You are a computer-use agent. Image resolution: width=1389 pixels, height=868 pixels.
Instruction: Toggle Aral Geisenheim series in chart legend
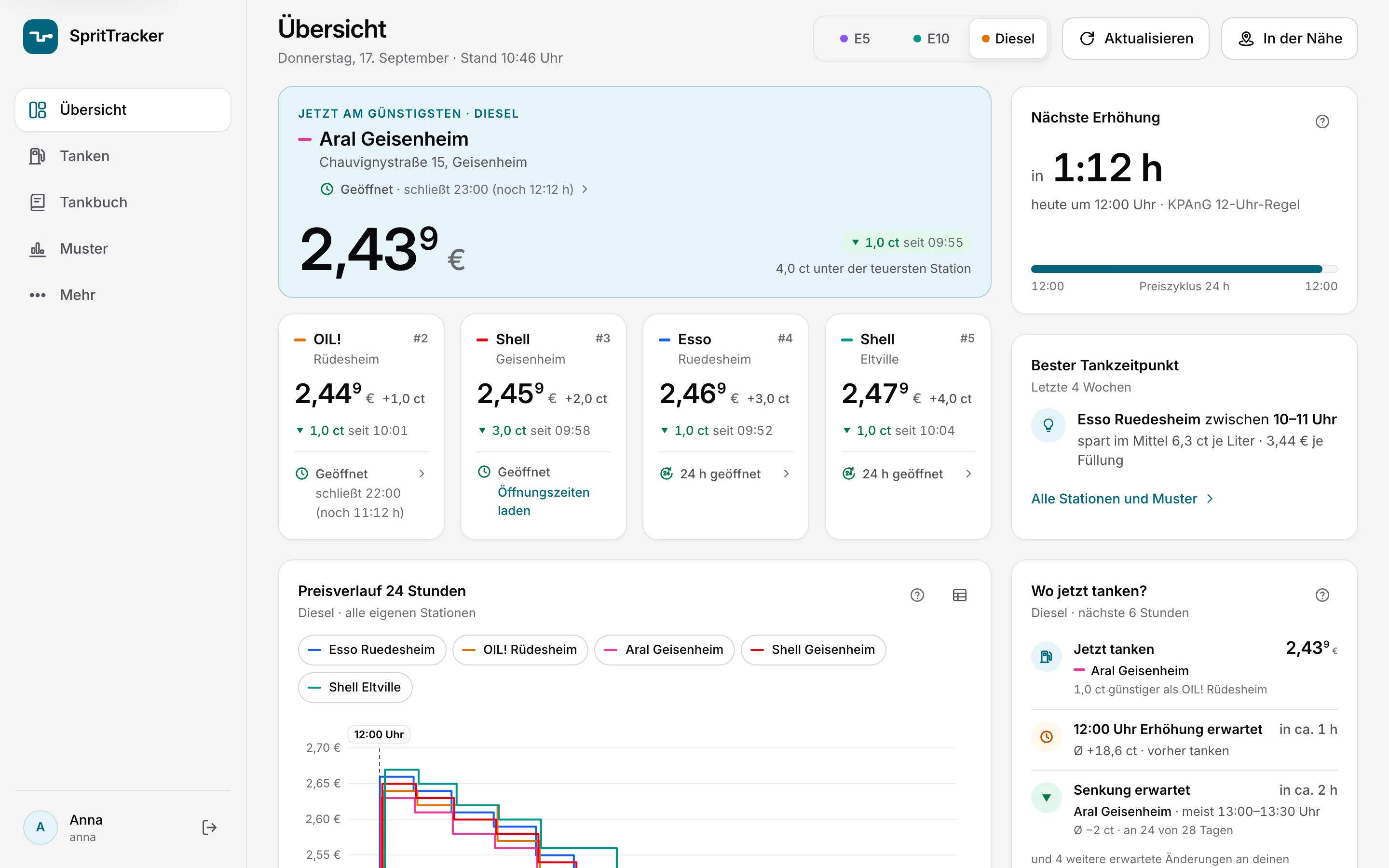[x=664, y=650]
